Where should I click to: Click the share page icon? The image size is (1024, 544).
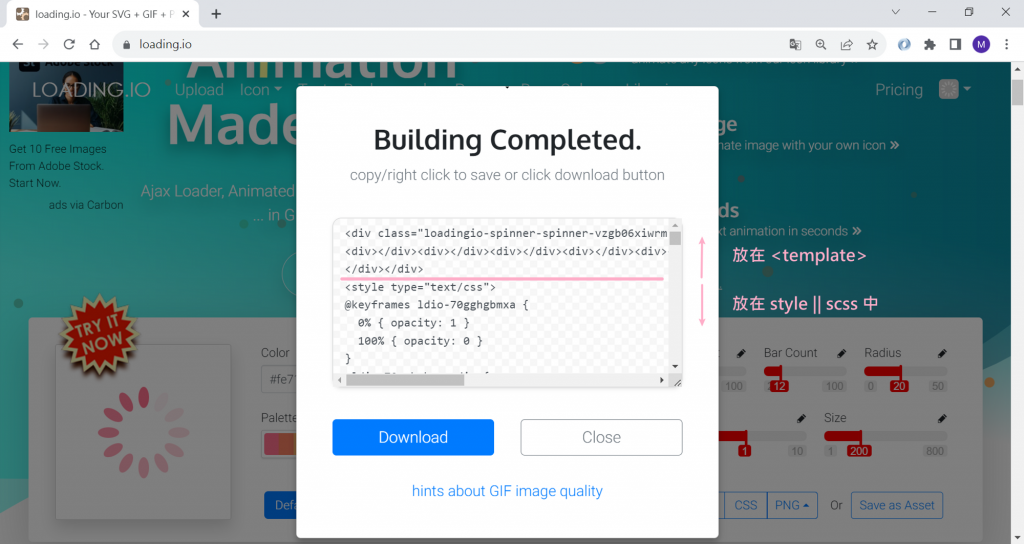(x=846, y=44)
